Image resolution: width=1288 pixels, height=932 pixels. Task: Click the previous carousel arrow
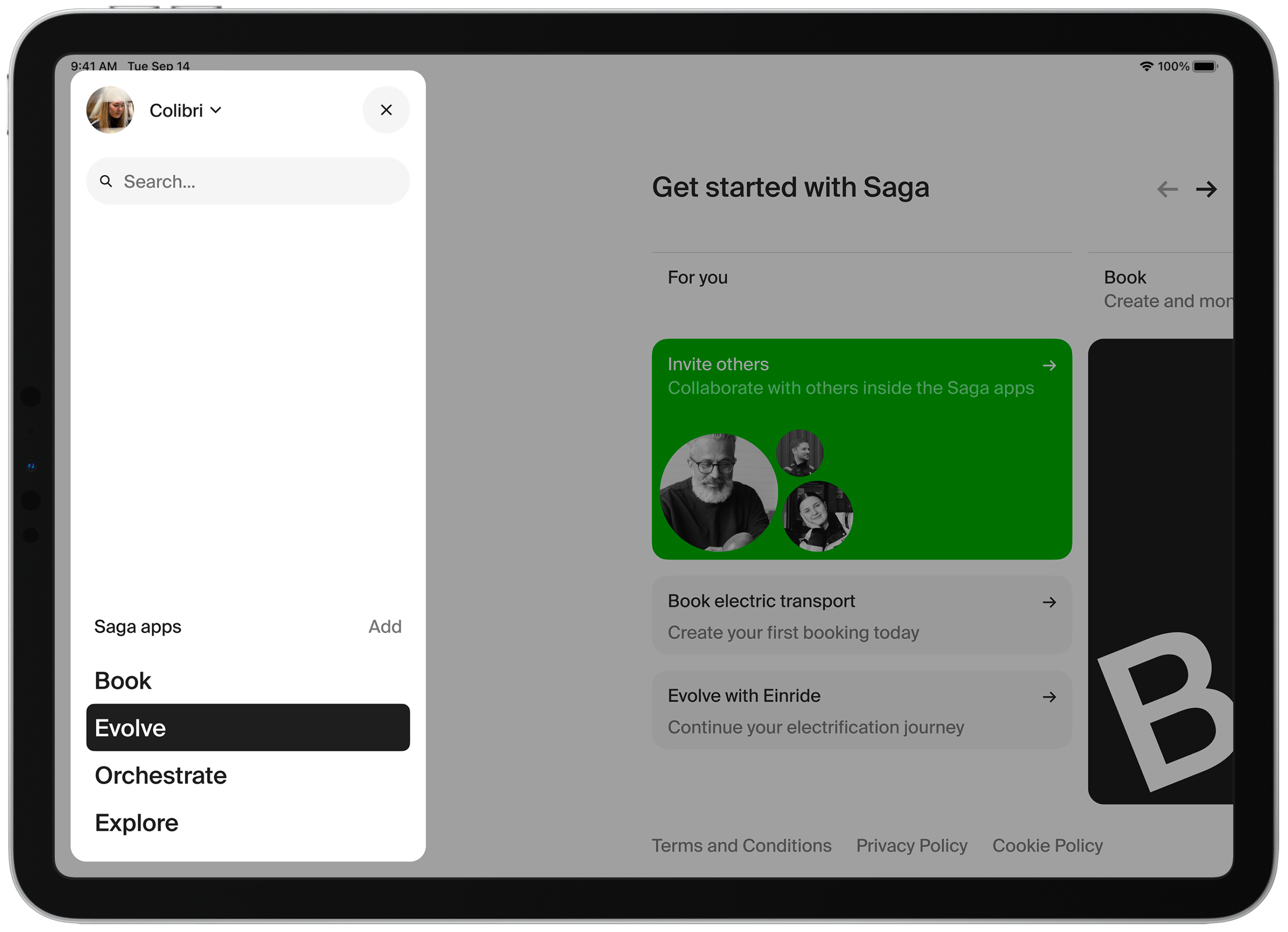[1167, 189]
